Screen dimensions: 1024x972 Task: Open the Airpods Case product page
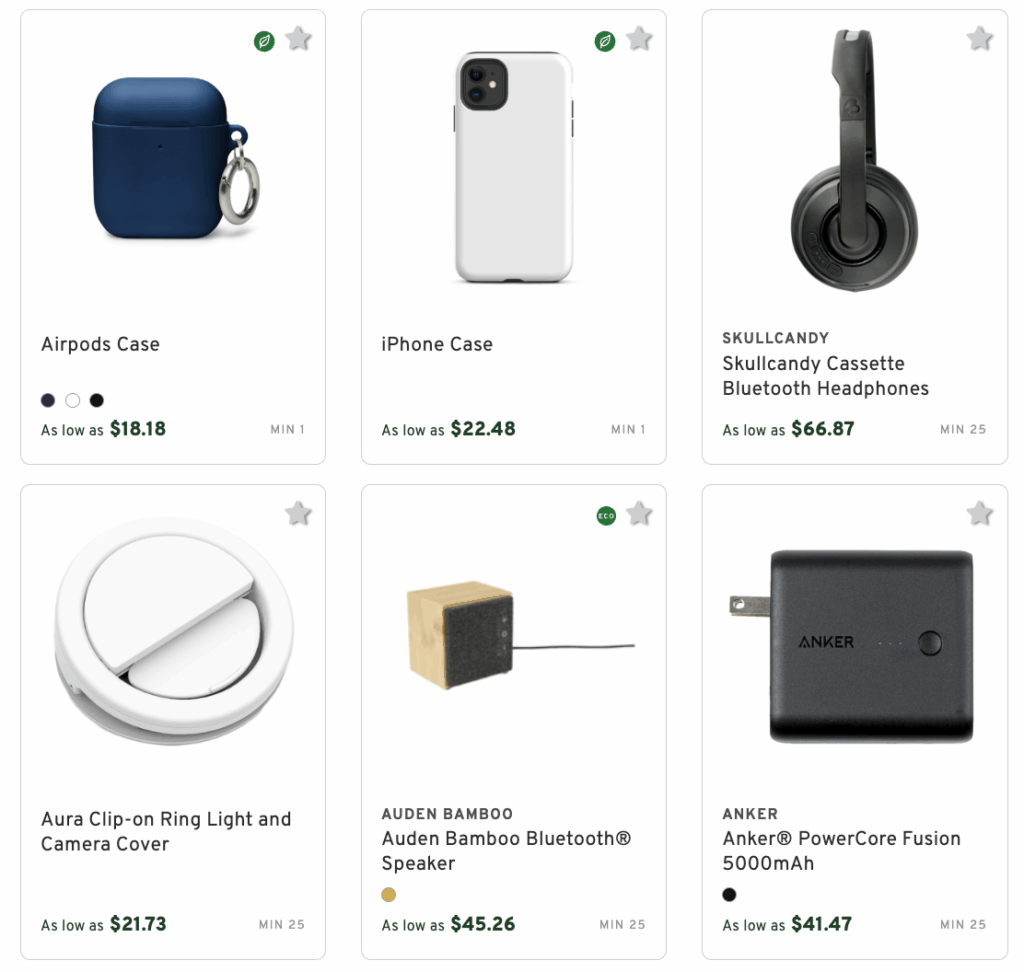pyautogui.click(x=100, y=344)
